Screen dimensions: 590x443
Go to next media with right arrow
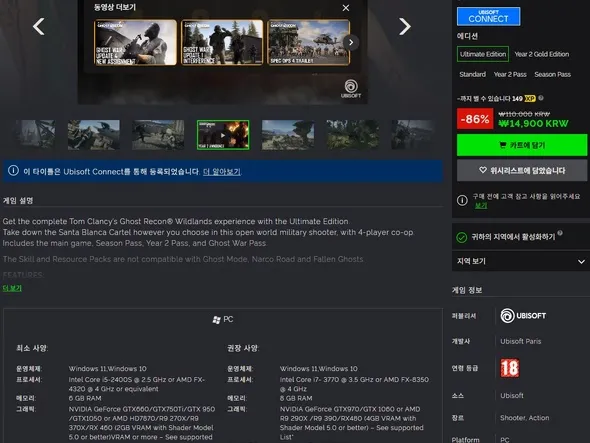(x=404, y=27)
